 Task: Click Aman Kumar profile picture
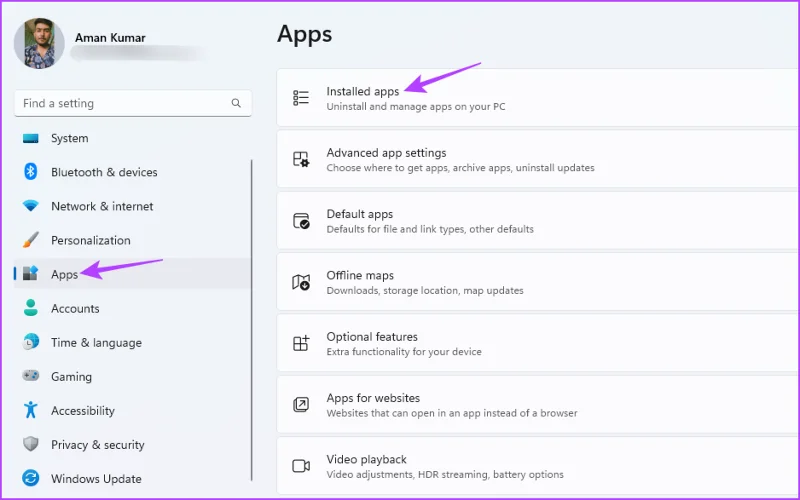click(x=39, y=43)
